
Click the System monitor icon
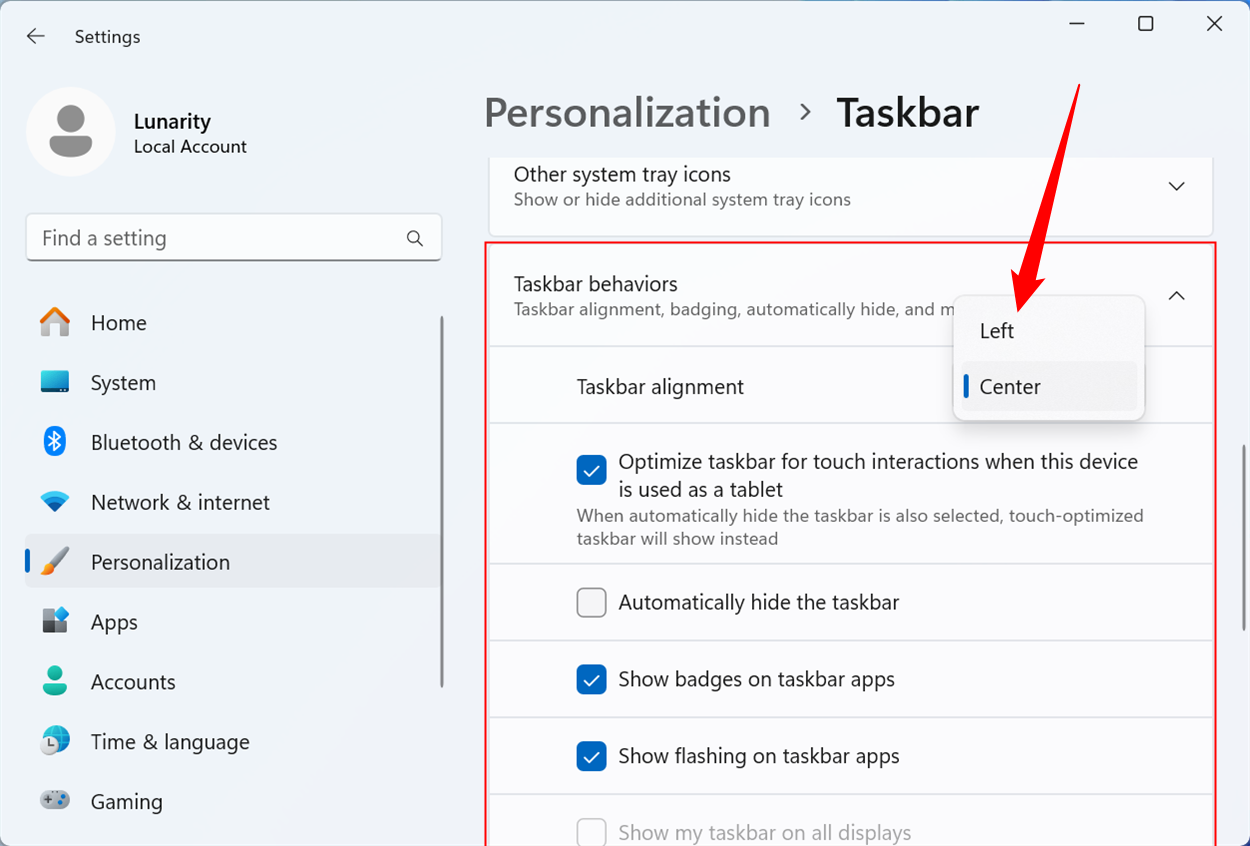(55, 382)
